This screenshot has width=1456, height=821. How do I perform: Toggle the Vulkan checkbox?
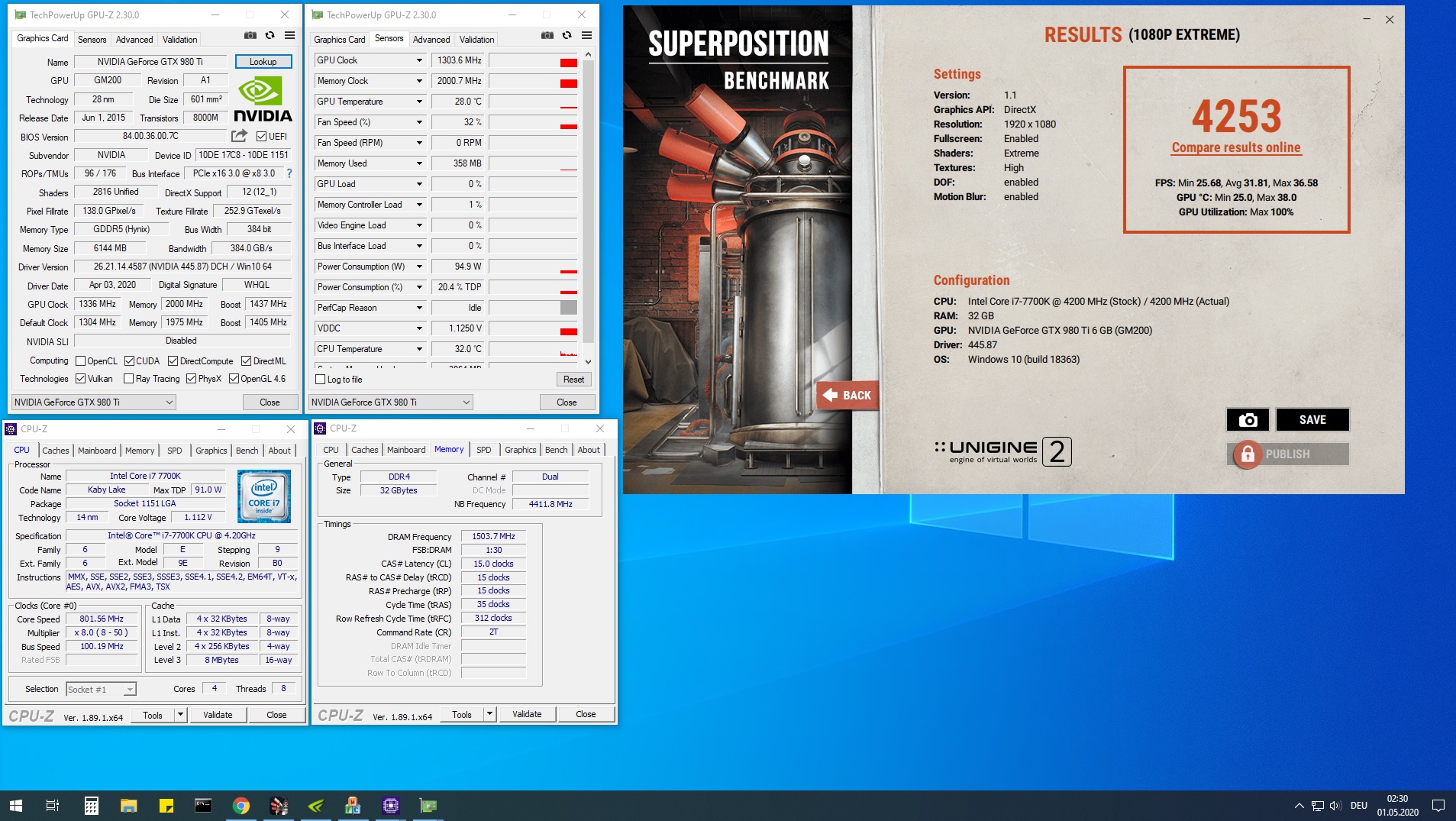click(x=81, y=379)
